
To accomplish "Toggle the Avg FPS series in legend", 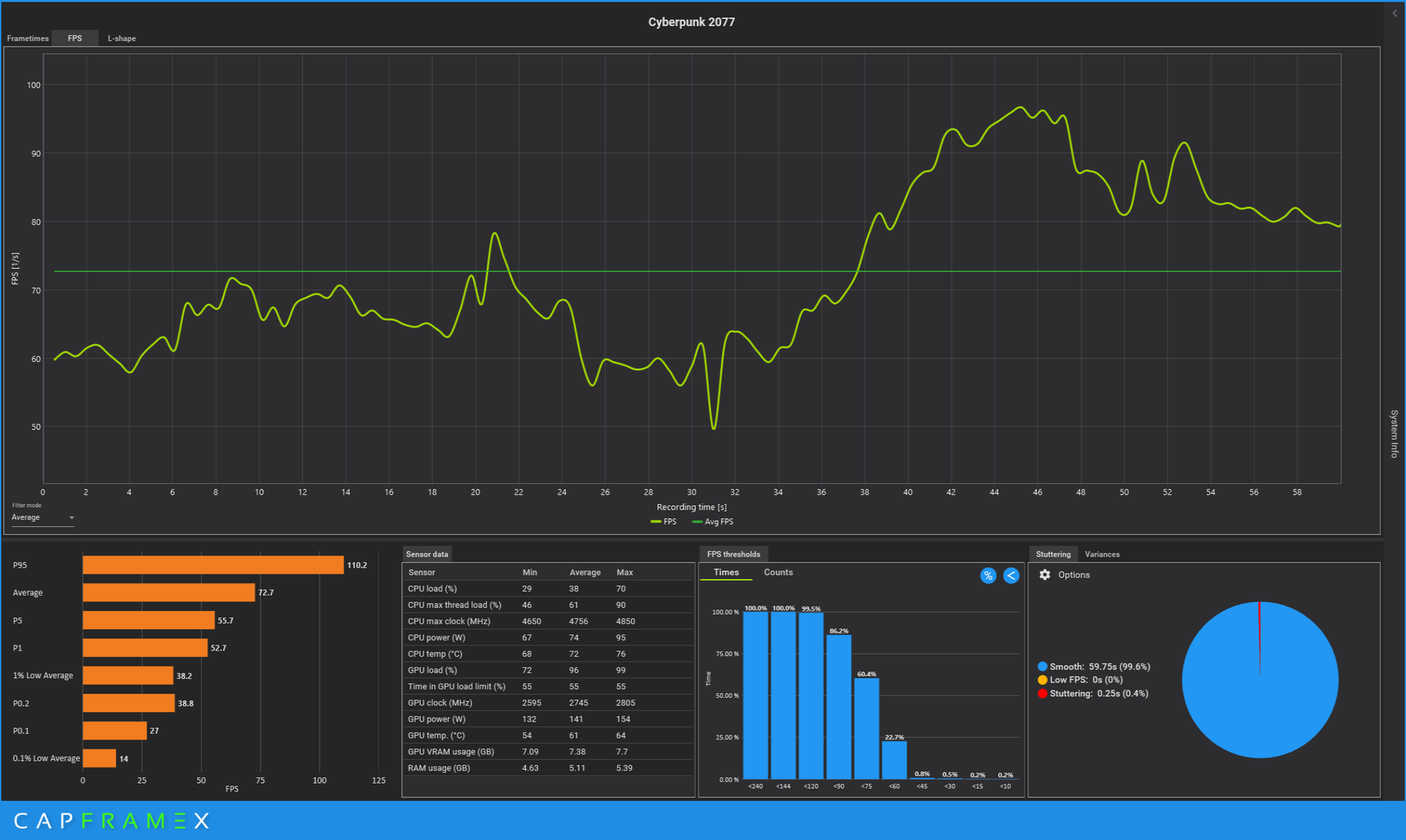I will click(713, 521).
